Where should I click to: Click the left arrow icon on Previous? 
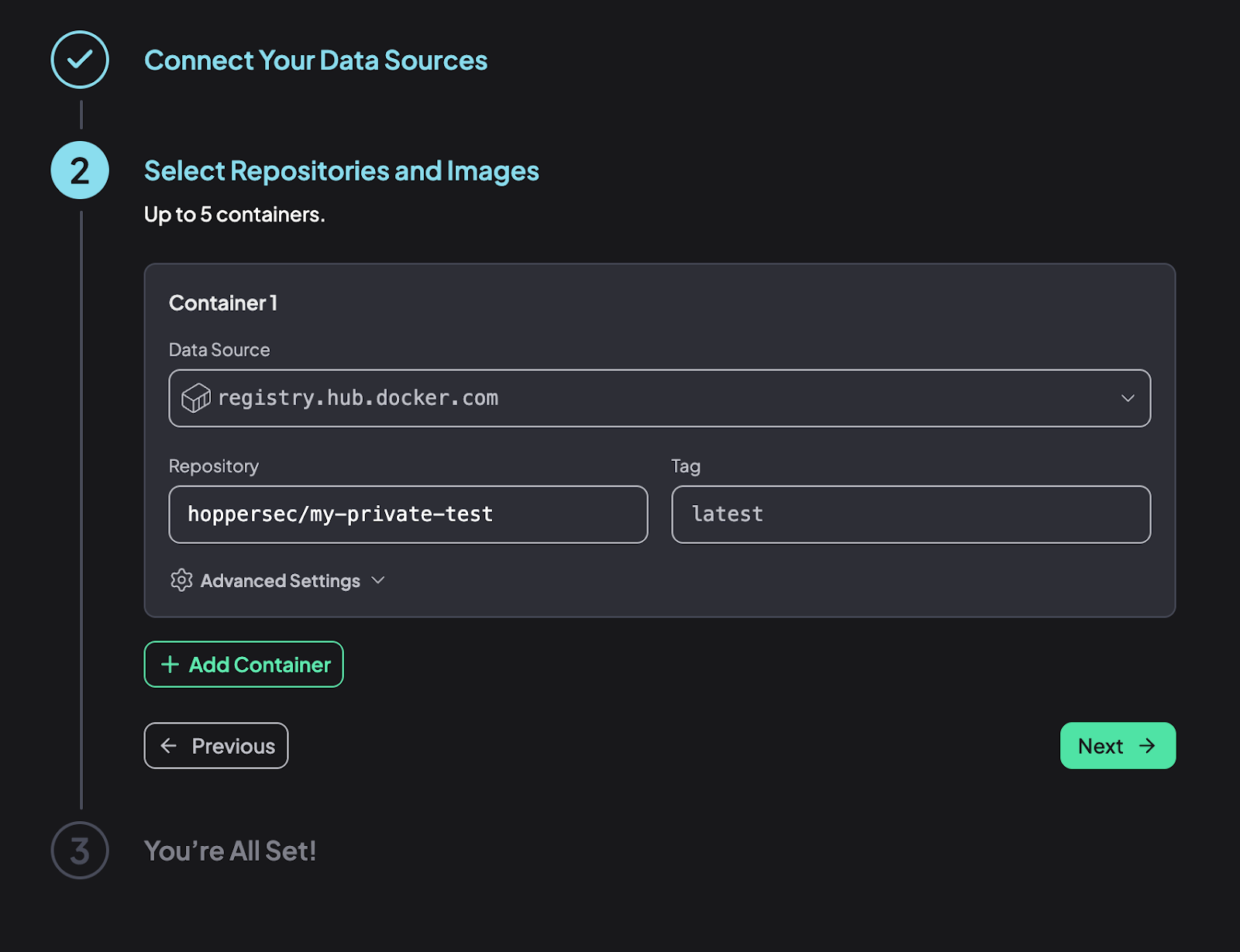coord(169,746)
